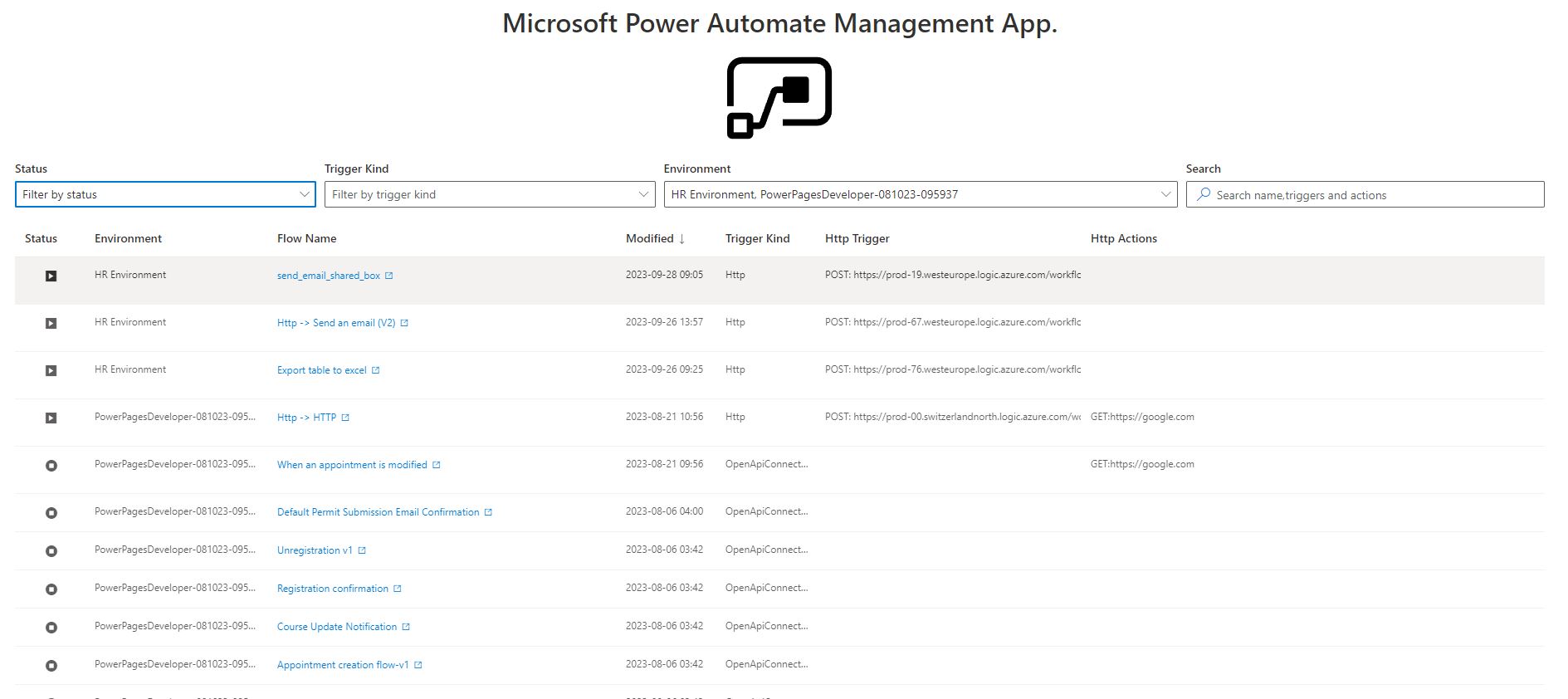Open external link icon beside Default Permit Submission Email Confirmation

point(488,512)
